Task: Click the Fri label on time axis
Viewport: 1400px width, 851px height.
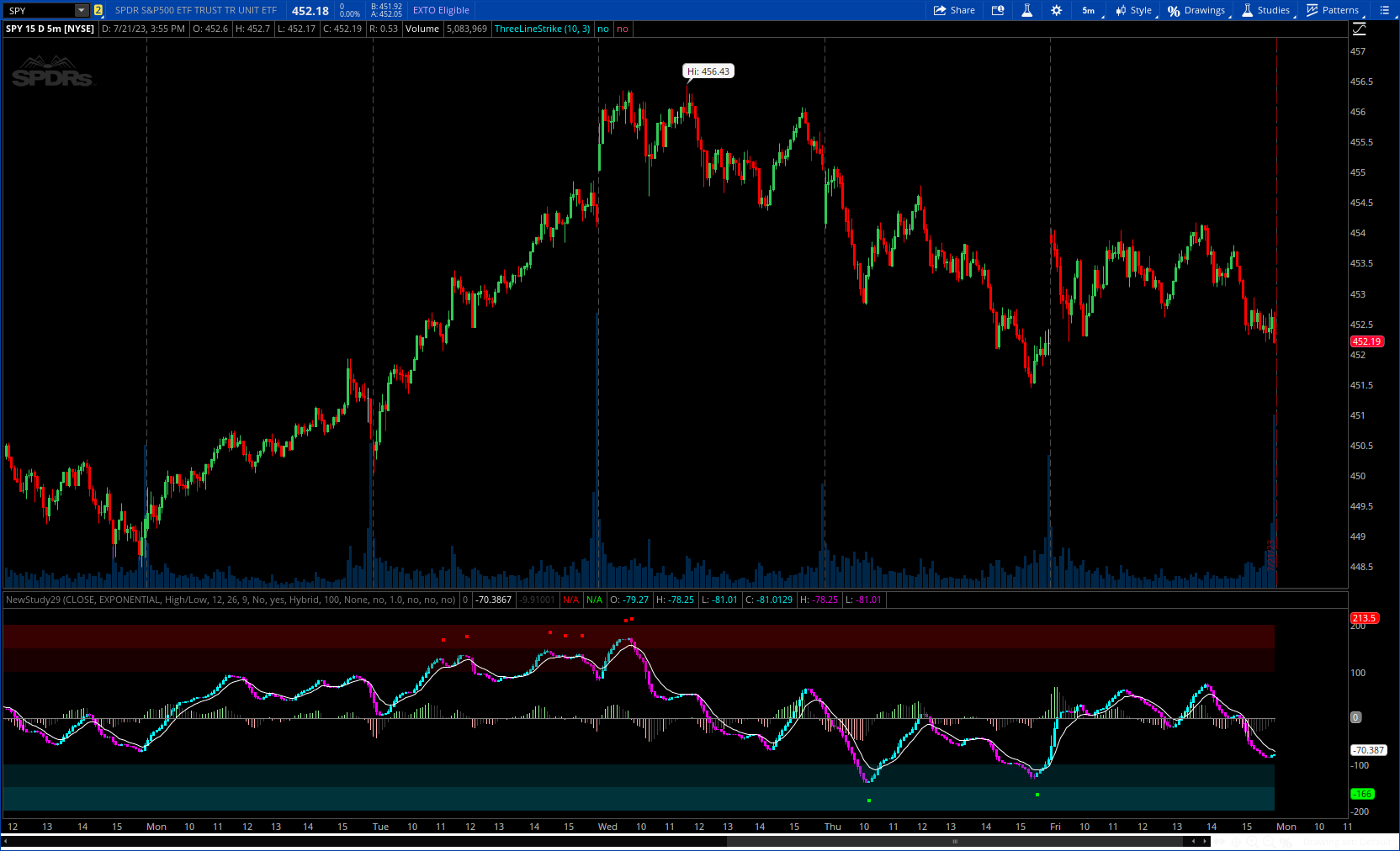Action: tap(1055, 827)
